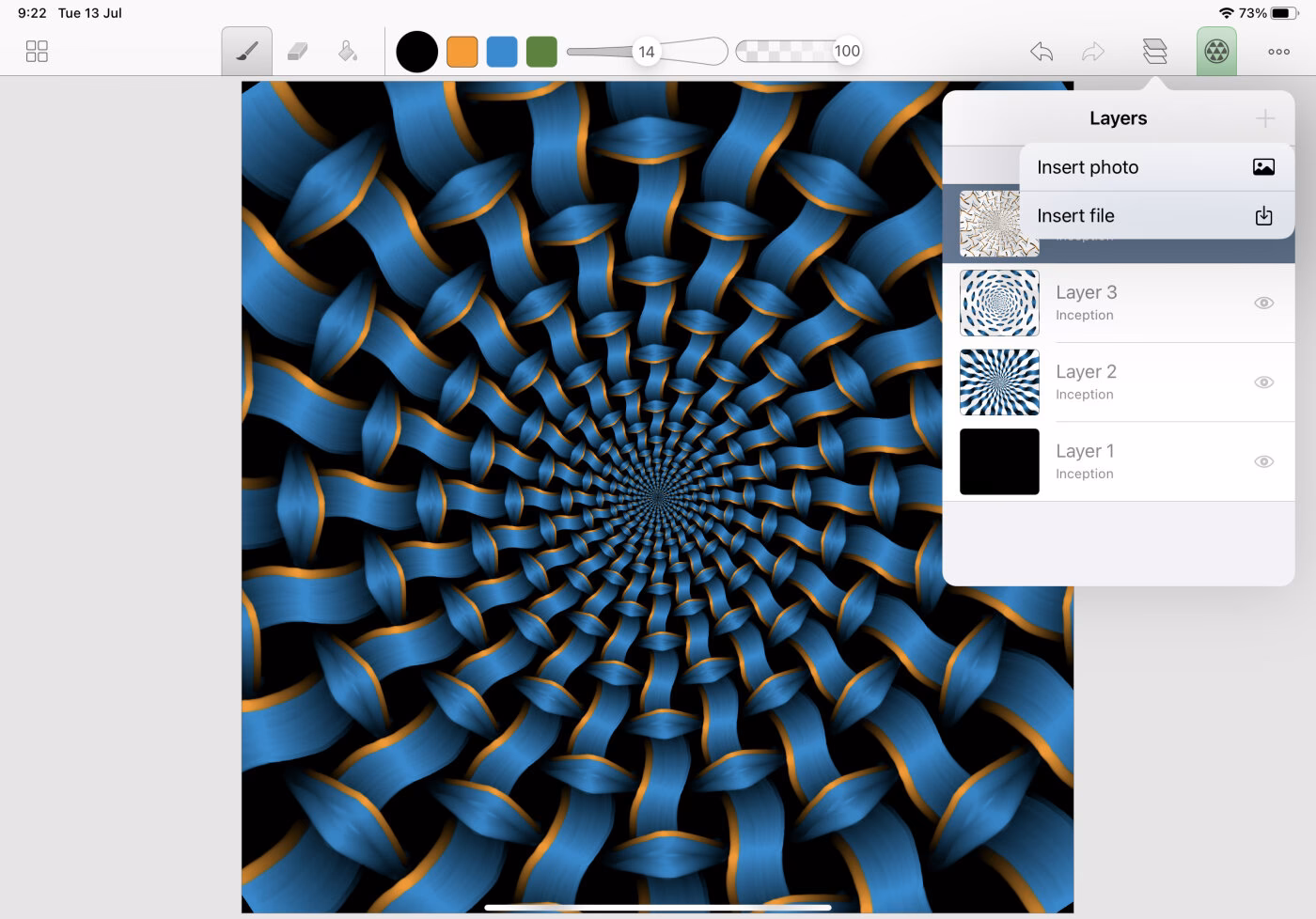This screenshot has width=1316, height=919.
Task: Open the three-dot more options menu
Action: point(1278,52)
